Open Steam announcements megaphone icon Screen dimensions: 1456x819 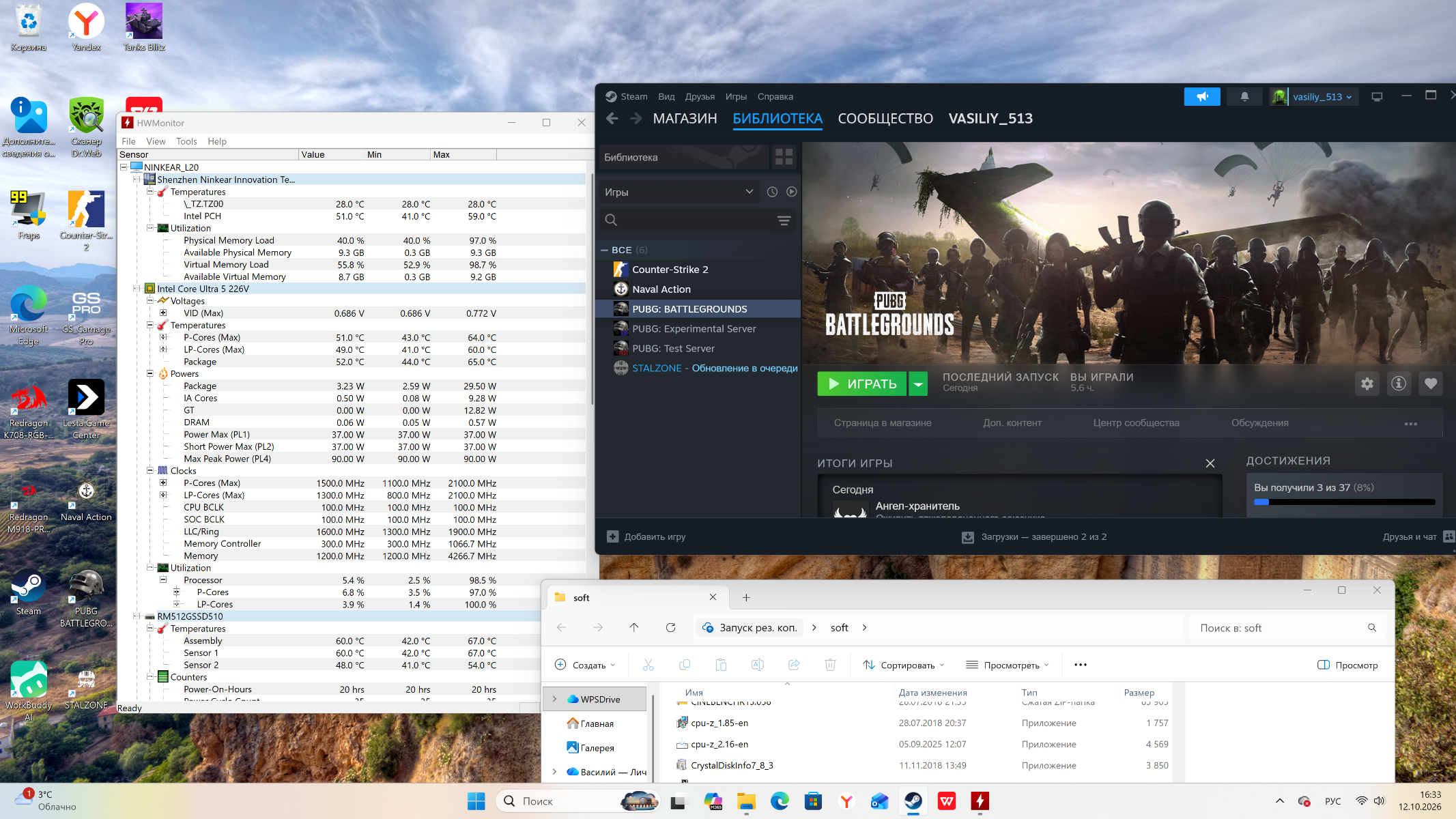1202,97
